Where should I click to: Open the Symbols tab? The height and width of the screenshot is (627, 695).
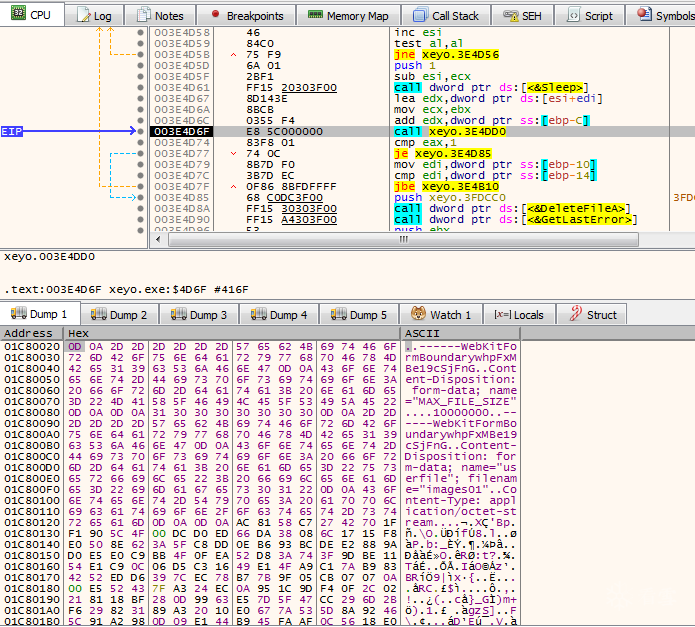(x=661, y=16)
